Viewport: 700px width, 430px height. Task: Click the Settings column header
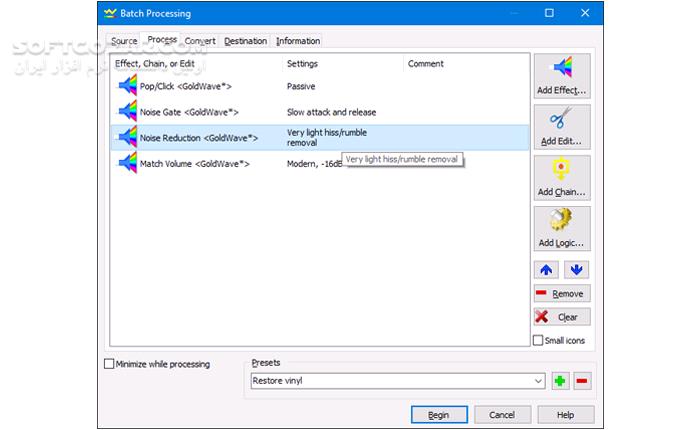pyautogui.click(x=302, y=64)
